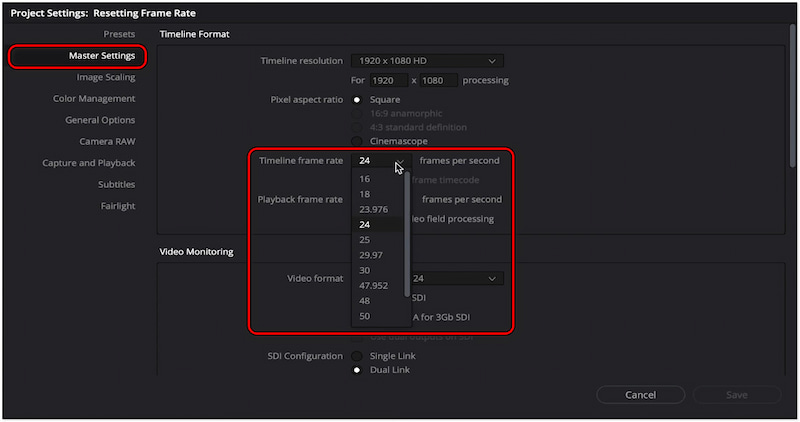Viewport: 800px width, 422px height.
Task: Click the Cancel button
Action: click(x=639, y=395)
